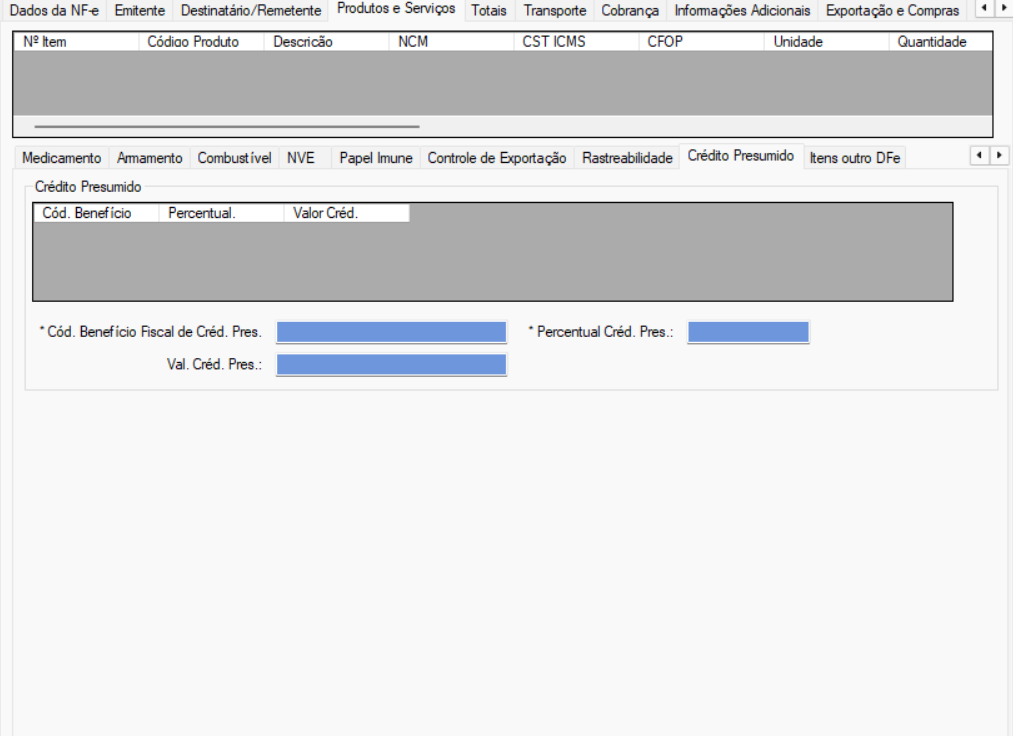Focus the Val. Créd. Pres. input field

pos(392,364)
